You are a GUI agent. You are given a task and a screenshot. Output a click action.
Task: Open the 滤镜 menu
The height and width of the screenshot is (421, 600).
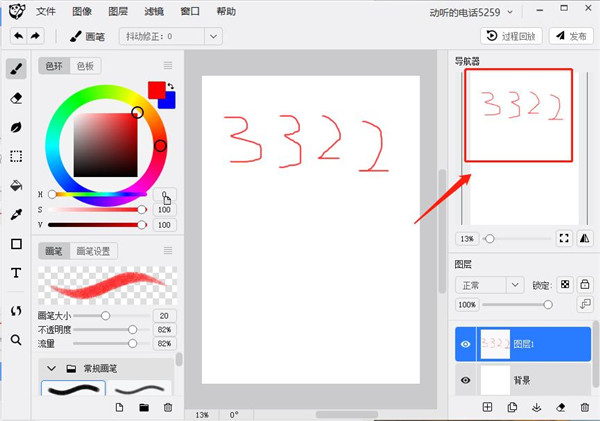(x=154, y=12)
